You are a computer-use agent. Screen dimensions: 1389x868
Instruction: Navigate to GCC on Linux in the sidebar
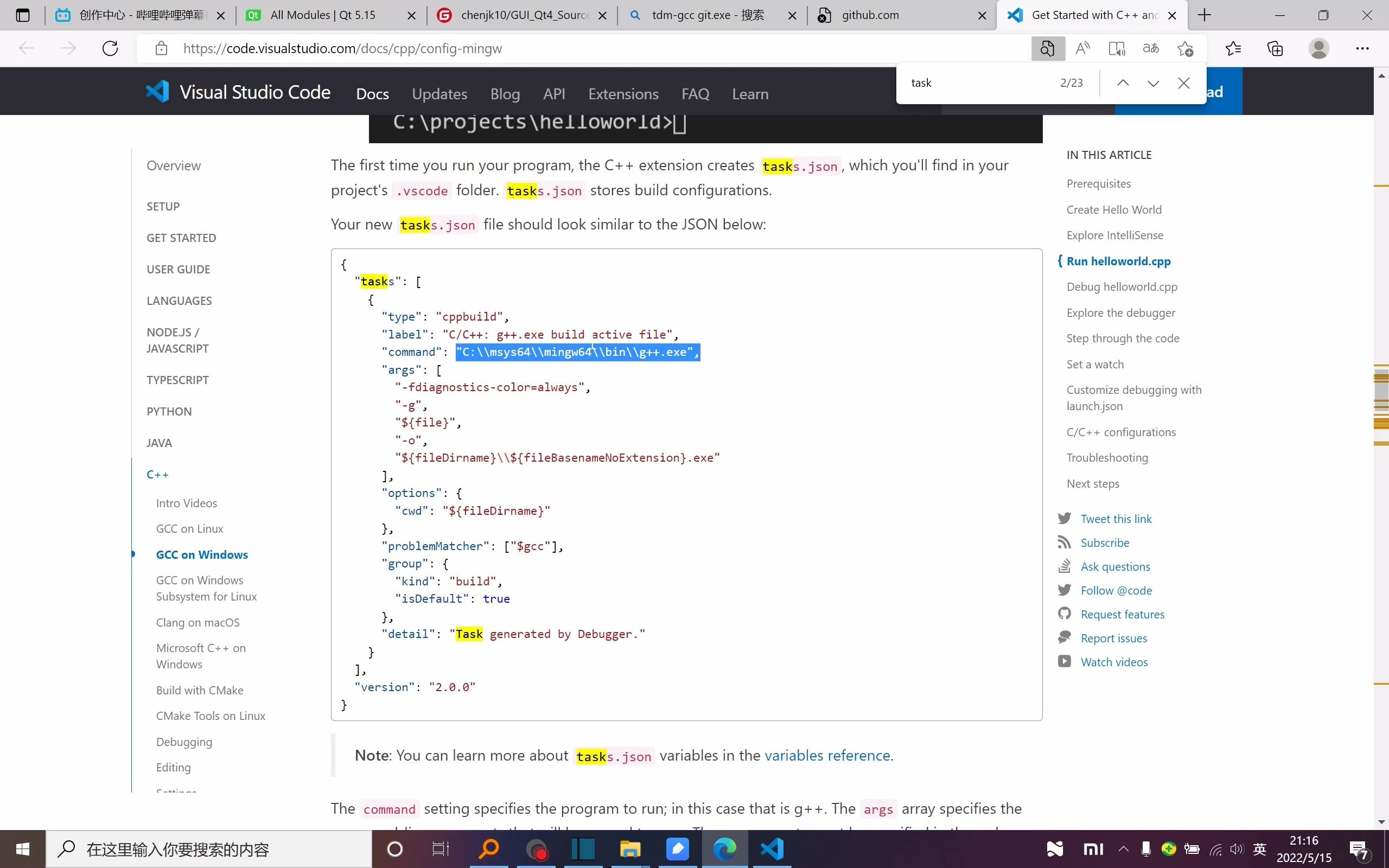189,528
